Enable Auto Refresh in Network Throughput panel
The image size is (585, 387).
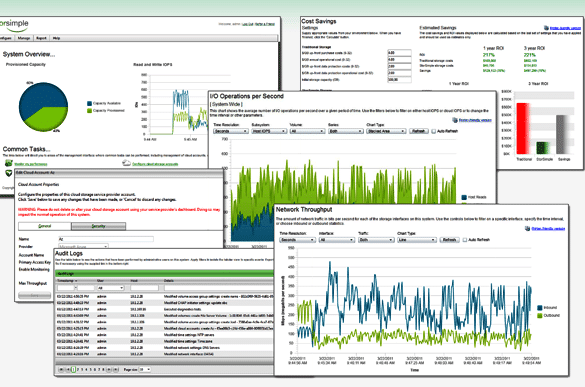tap(465, 240)
